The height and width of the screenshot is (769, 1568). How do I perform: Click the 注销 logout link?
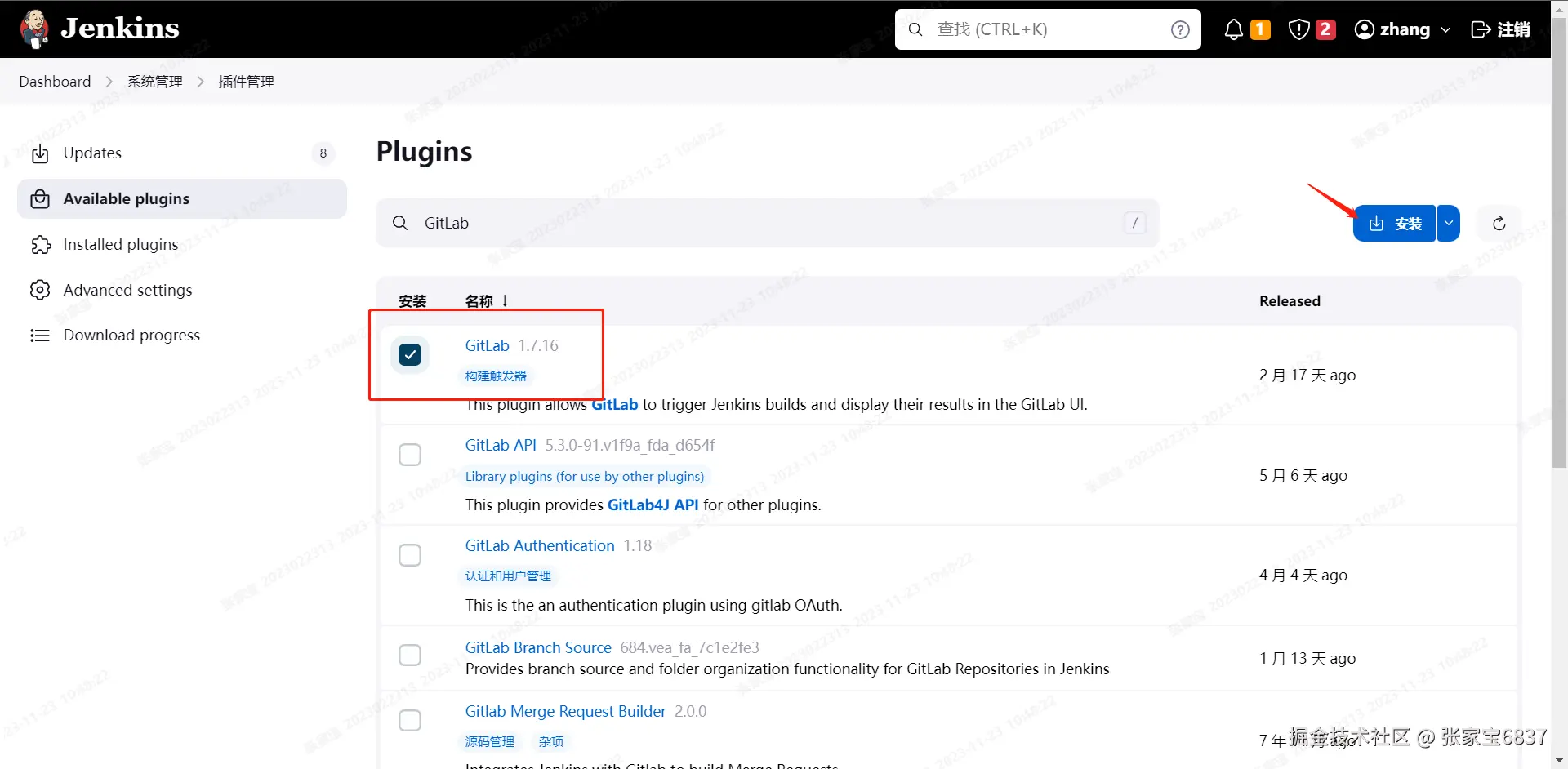coord(1501,29)
